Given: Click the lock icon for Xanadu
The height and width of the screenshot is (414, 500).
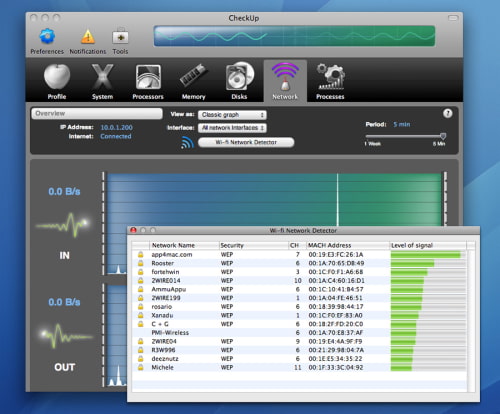Looking at the screenshot, I should [x=141, y=315].
